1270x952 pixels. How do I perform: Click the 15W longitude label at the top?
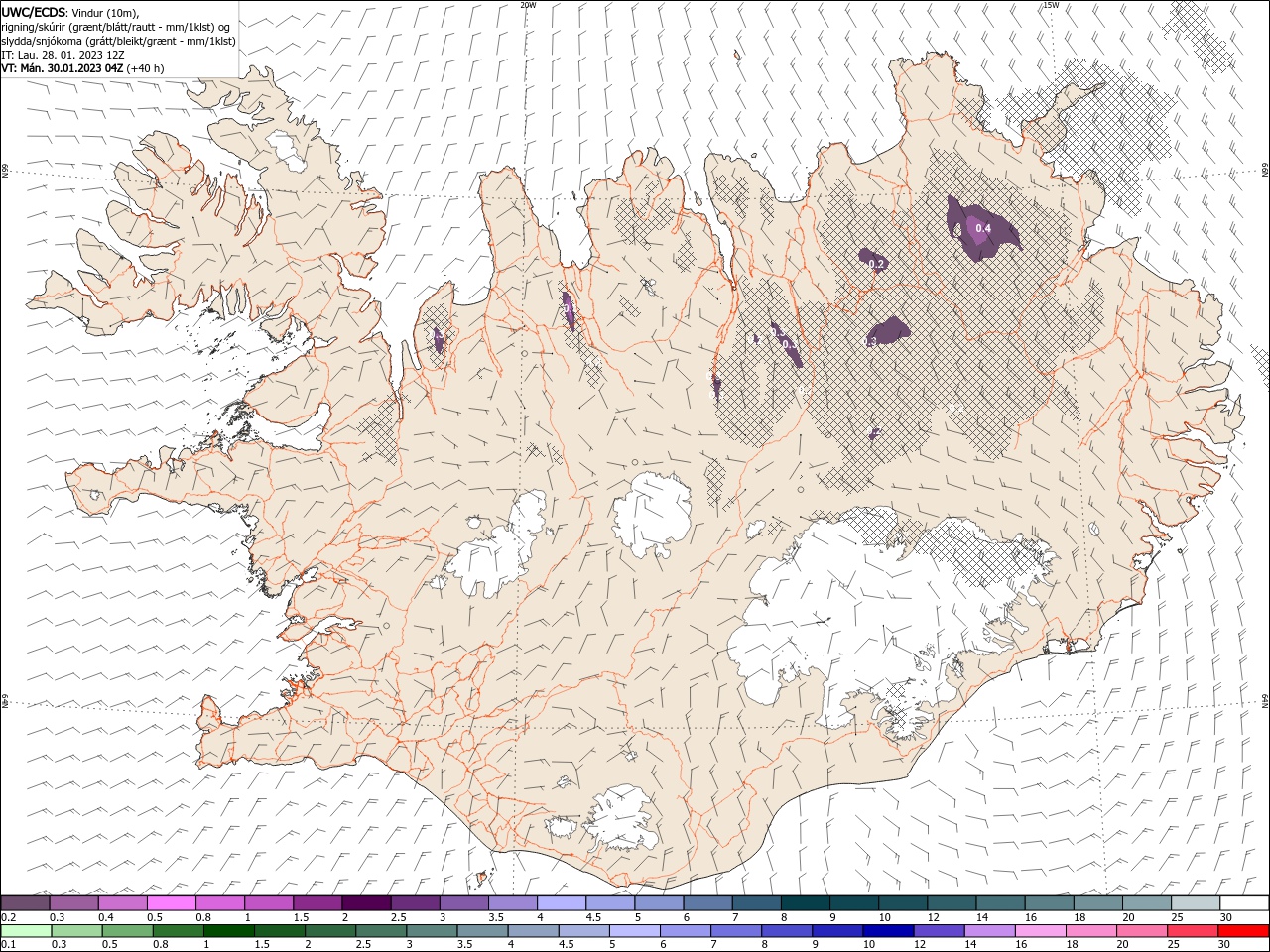[1051, 5]
